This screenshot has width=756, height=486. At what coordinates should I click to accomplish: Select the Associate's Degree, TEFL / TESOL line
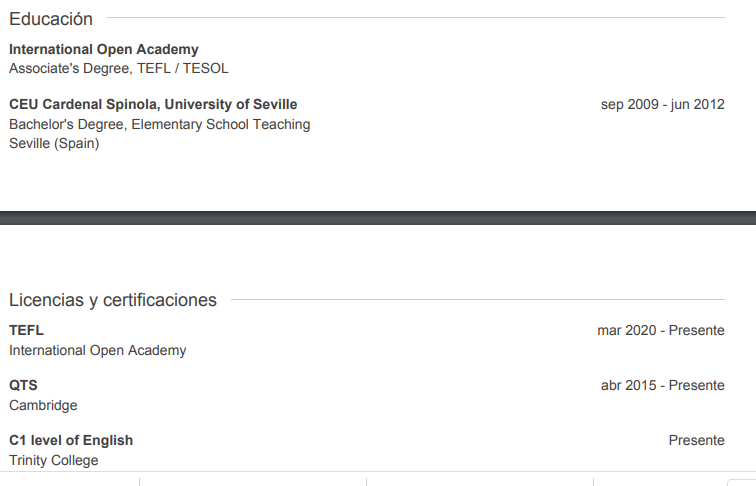(119, 68)
